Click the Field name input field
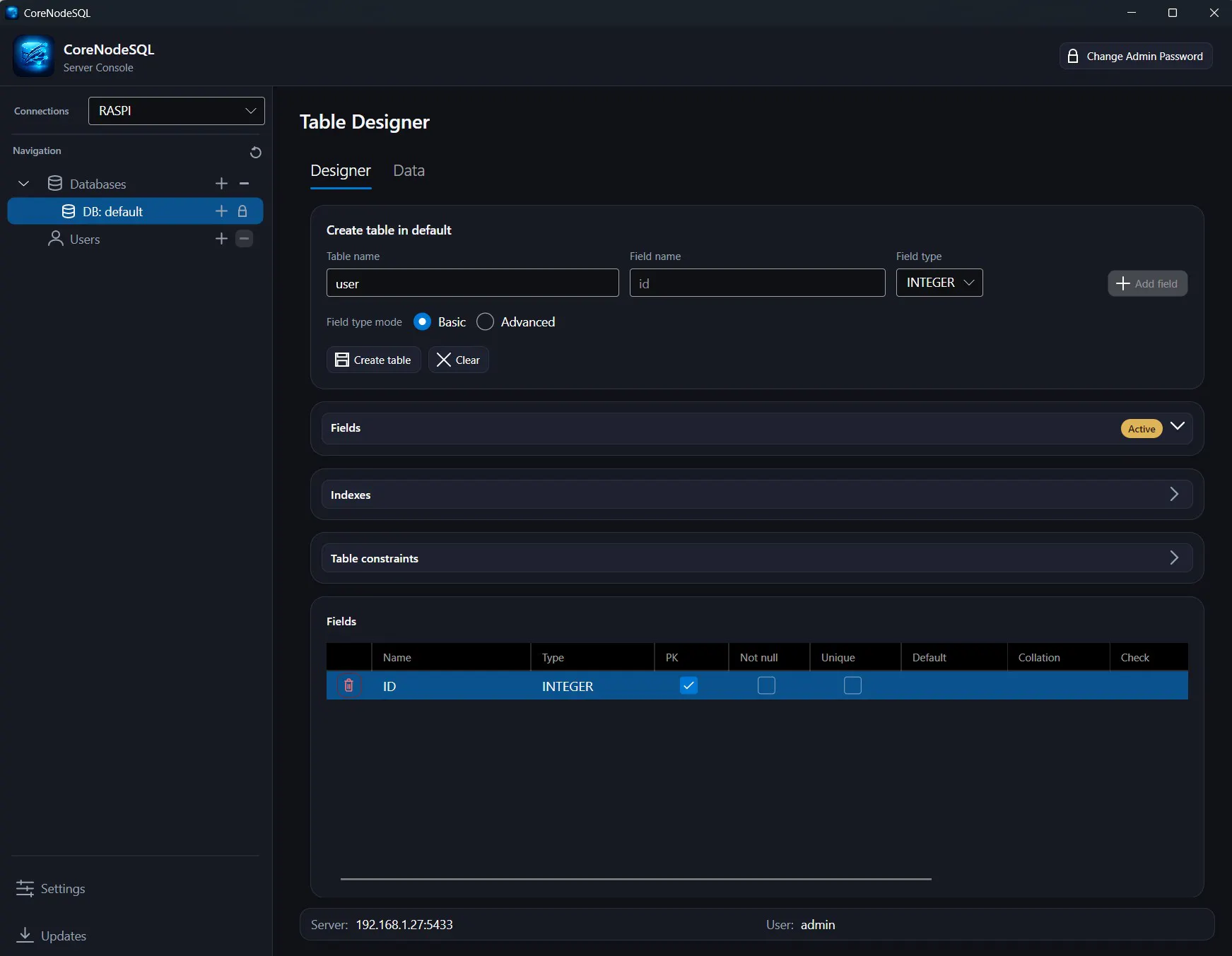Image resolution: width=1232 pixels, height=956 pixels. click(x=757, y=283)
